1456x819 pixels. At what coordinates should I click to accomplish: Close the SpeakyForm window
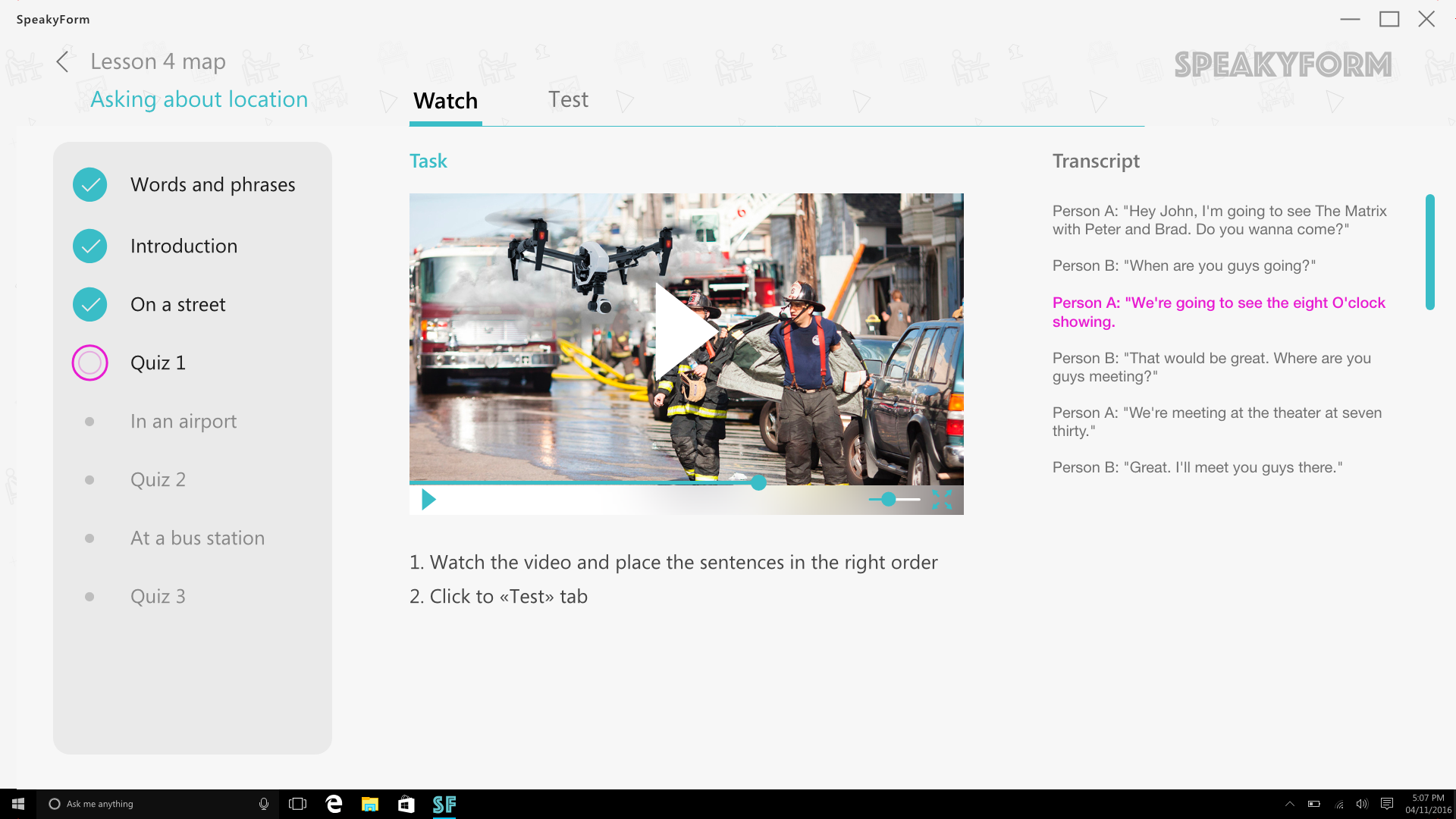(x=1426, y=19)
